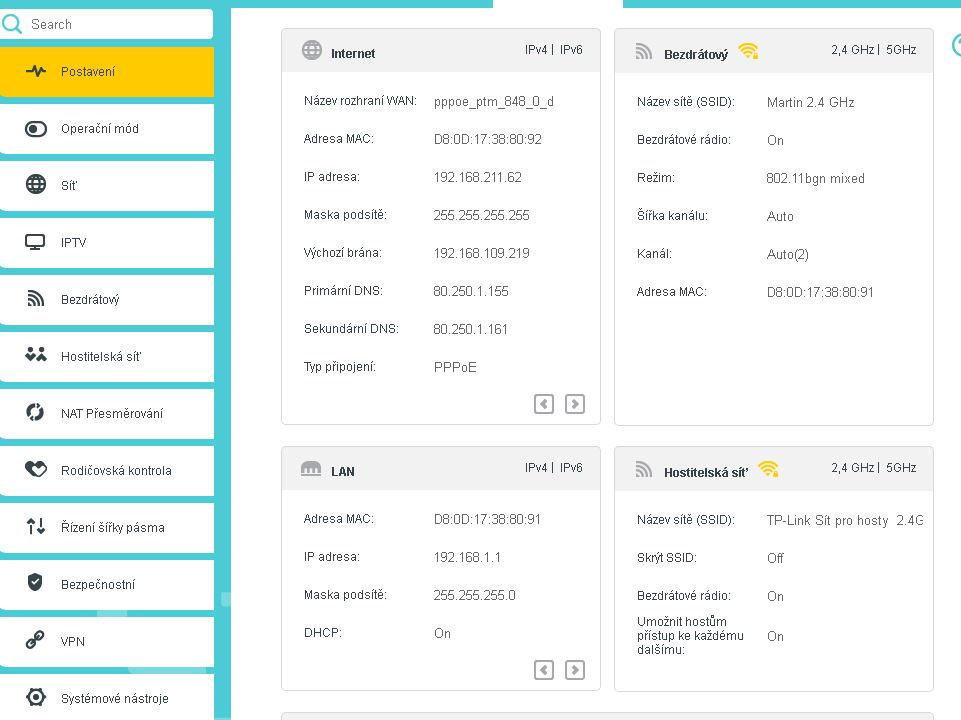
Task: Click the IPTV monitor icon
Action: (x=36, y=242)
